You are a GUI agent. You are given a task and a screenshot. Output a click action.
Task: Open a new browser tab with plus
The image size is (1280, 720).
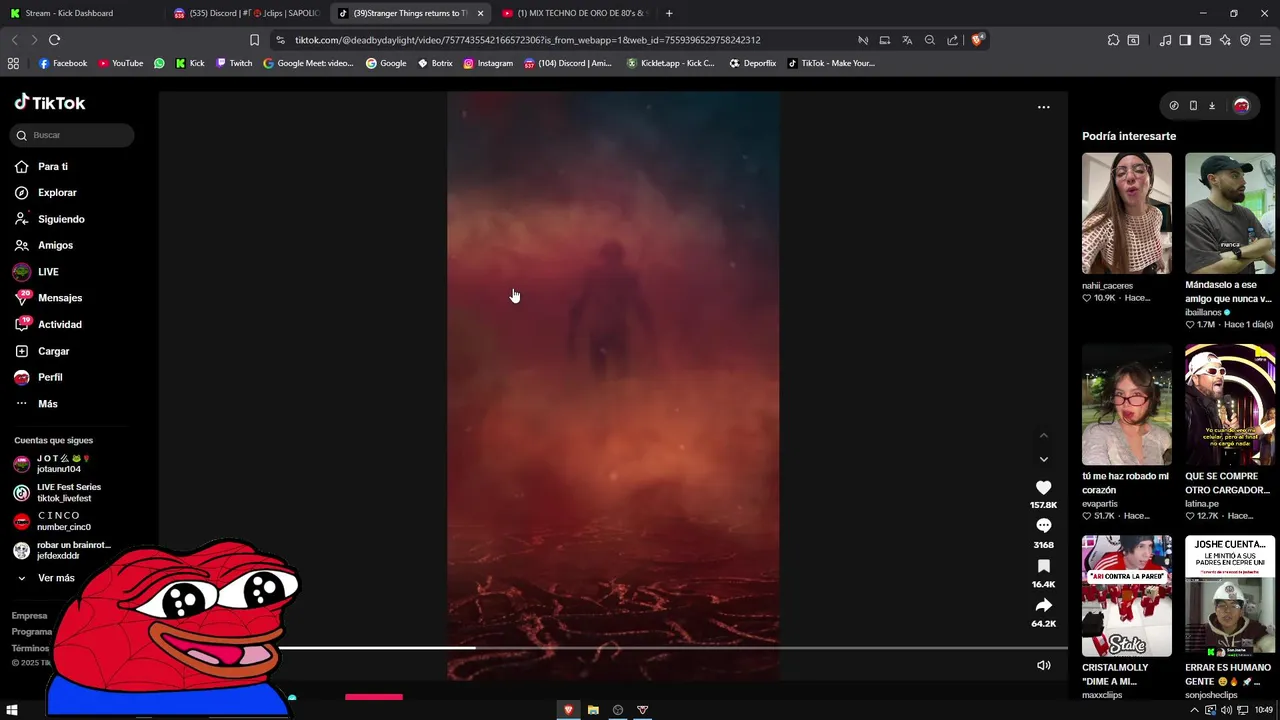669,13
